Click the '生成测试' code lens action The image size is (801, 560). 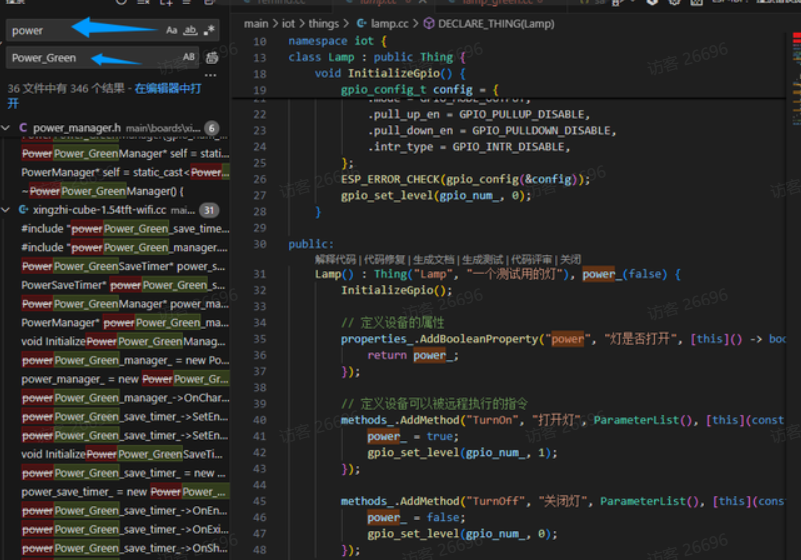point(484,259)
